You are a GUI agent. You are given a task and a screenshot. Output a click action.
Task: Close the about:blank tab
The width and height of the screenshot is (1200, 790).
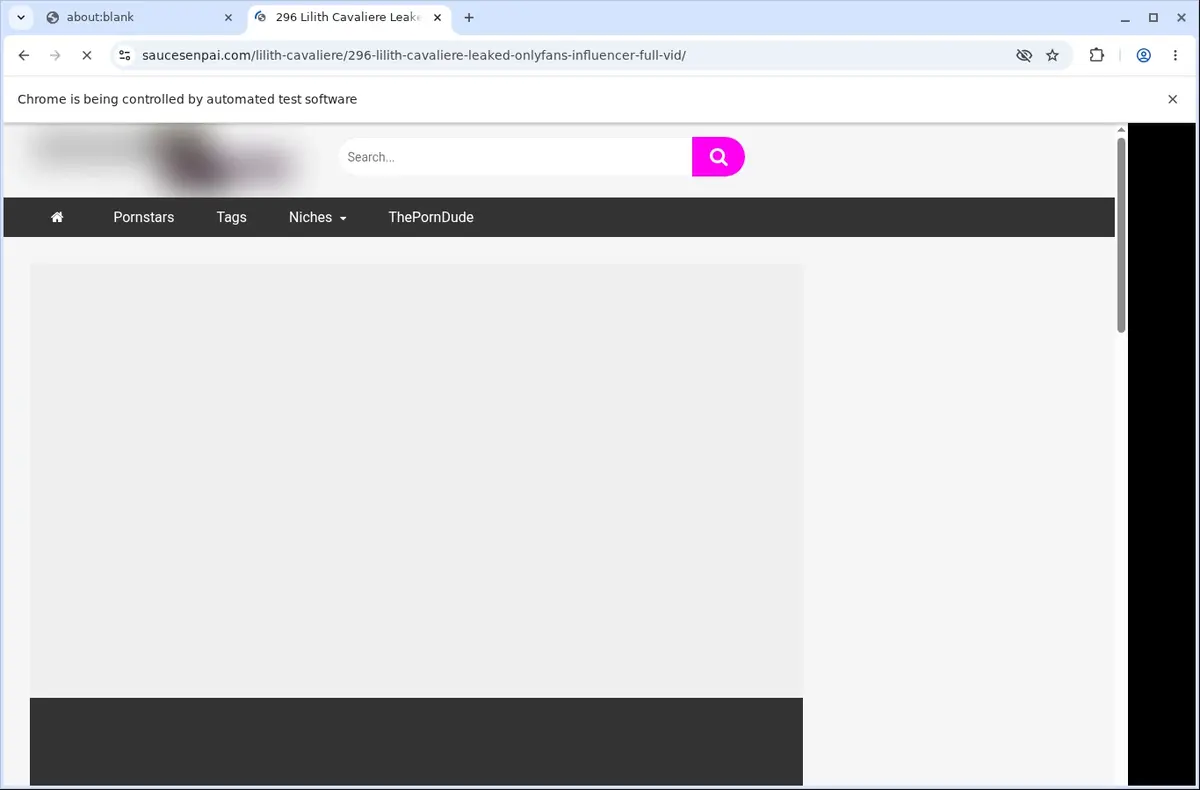point(227,17)
